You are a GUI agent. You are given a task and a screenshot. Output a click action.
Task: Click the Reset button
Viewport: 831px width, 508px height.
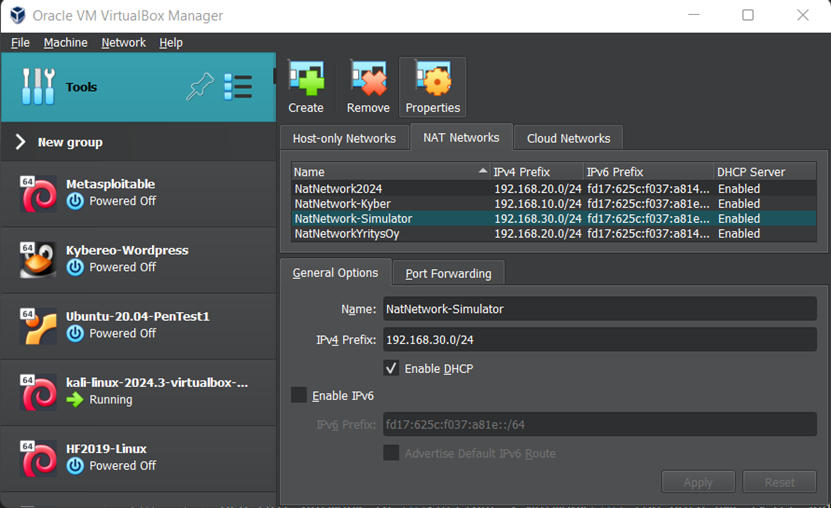[x=780, y=482]
